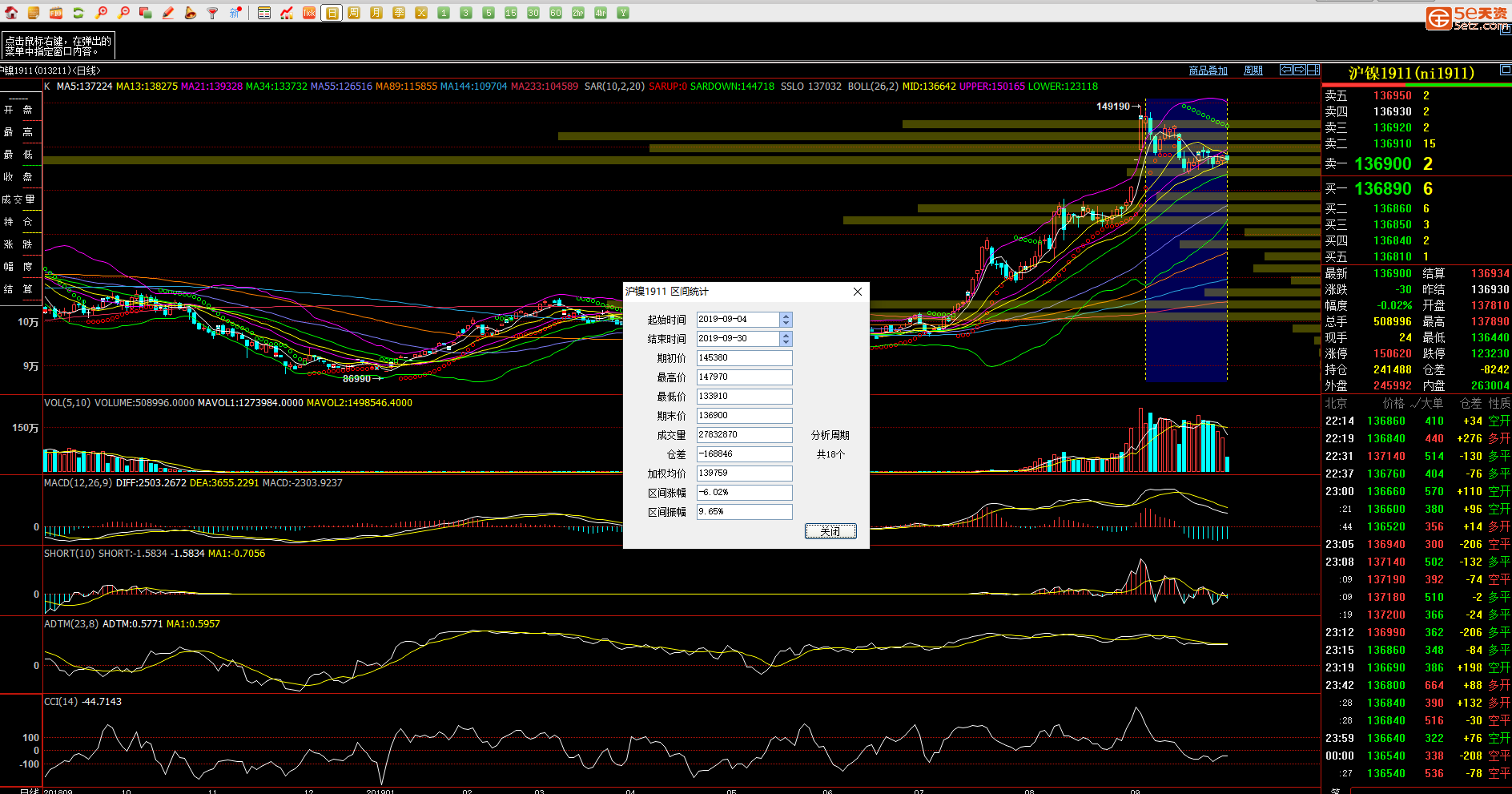Zoom in with the plus magnifier icon
The height and width of the screenshot is (794, 1512).
[x=101, y=13]
